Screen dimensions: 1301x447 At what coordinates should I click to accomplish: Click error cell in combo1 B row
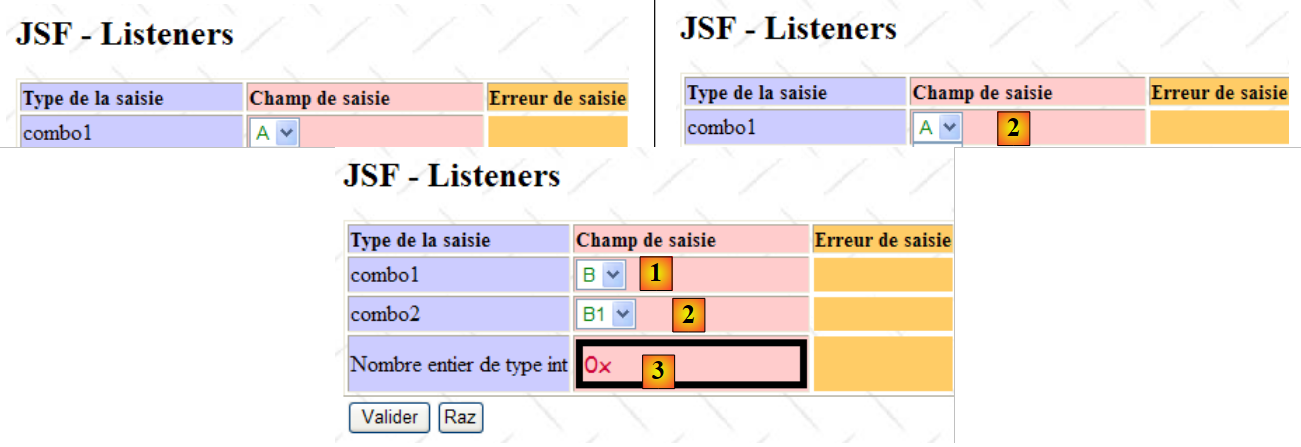pyautogui.click(x=882, y=274)
